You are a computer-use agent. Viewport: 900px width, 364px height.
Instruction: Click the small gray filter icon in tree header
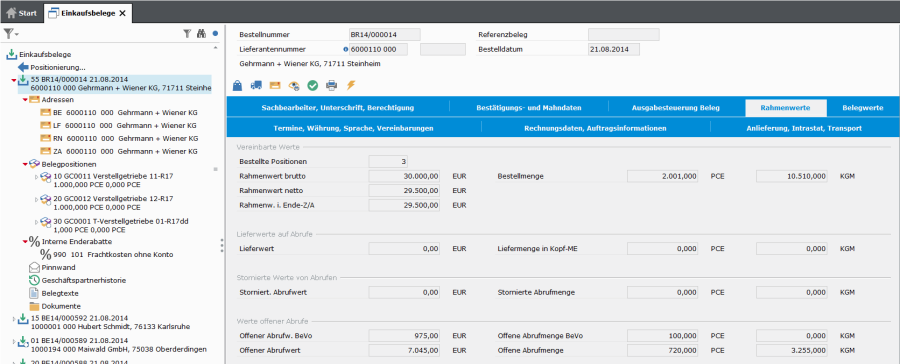pos(187,34)
